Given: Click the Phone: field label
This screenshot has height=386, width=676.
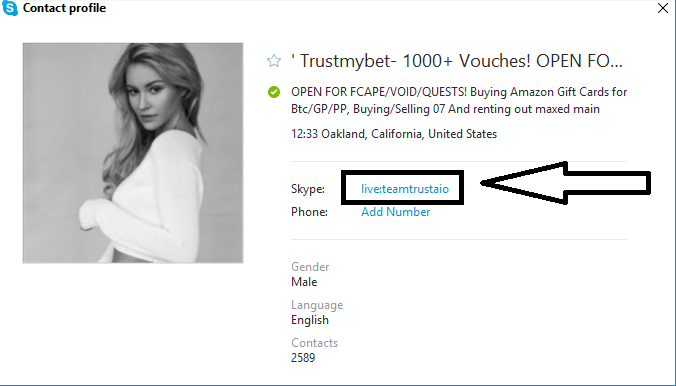Looking at the screenshot, I should pyautogui.click(x=309, y=212).
